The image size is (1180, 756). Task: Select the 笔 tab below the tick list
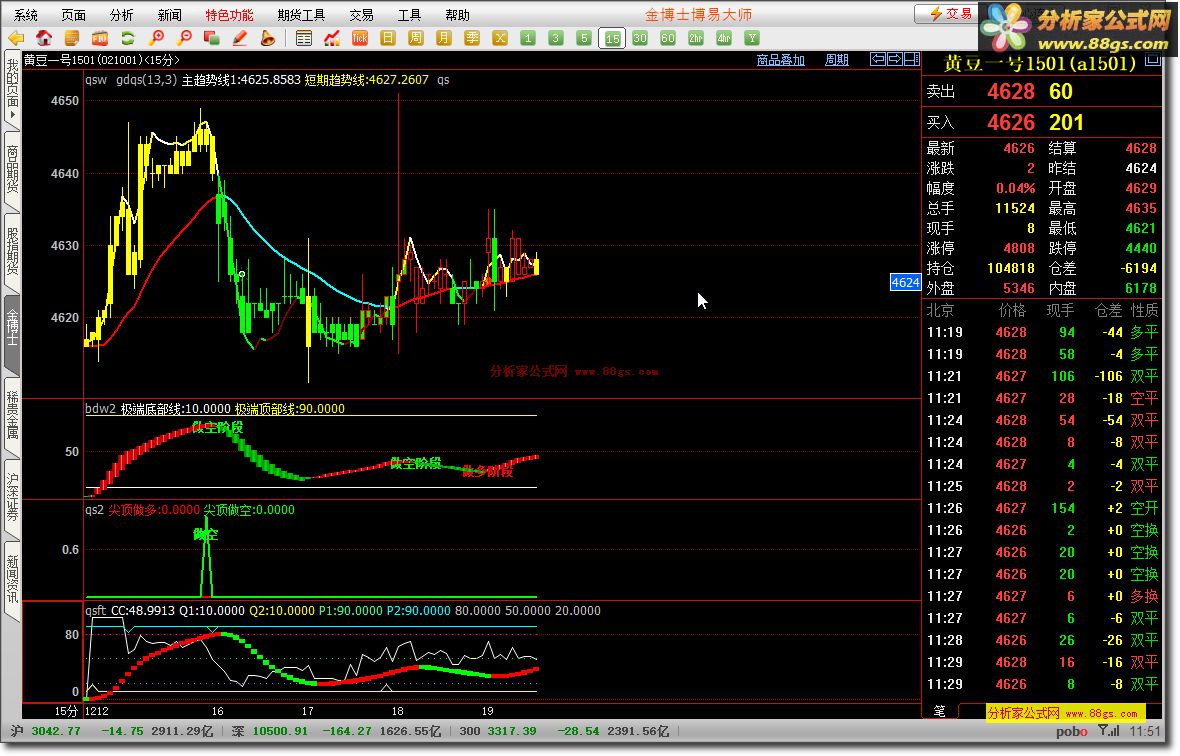[x=940, y=710]
